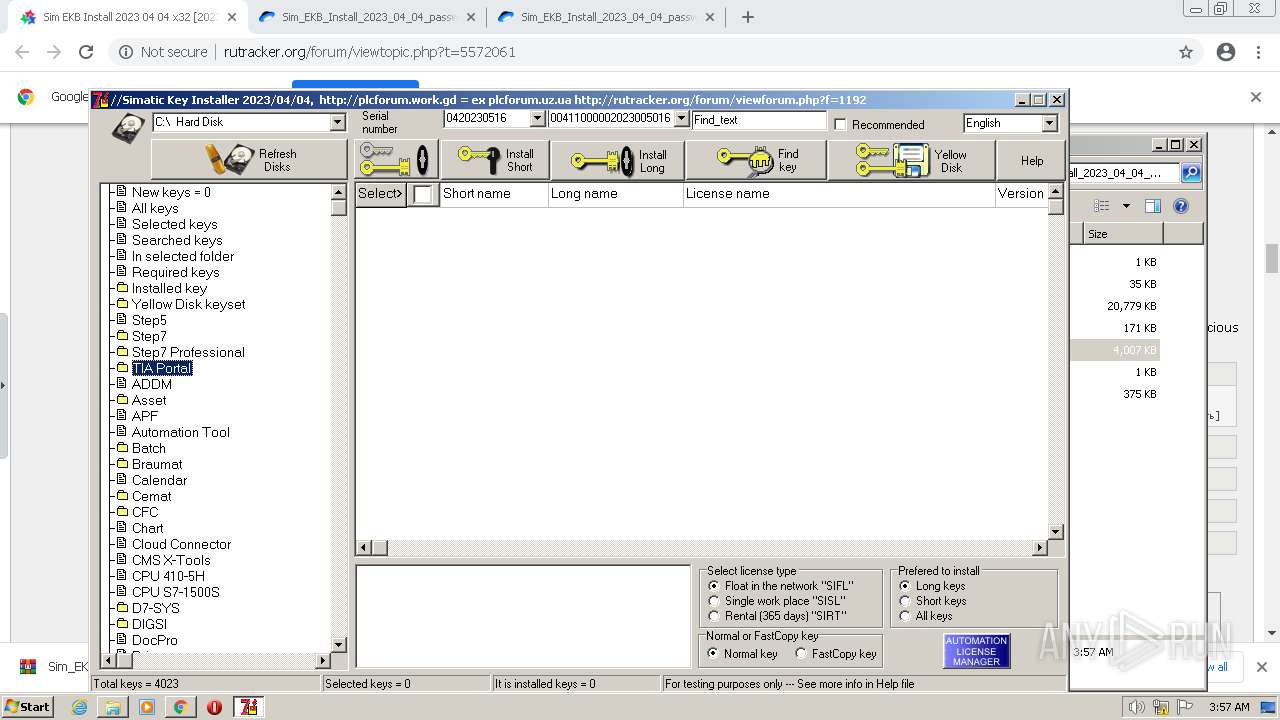Prefer Short keys to install
Viewport: 1280px width, 720px height.
pyautogui.click(x=904, y=601)
